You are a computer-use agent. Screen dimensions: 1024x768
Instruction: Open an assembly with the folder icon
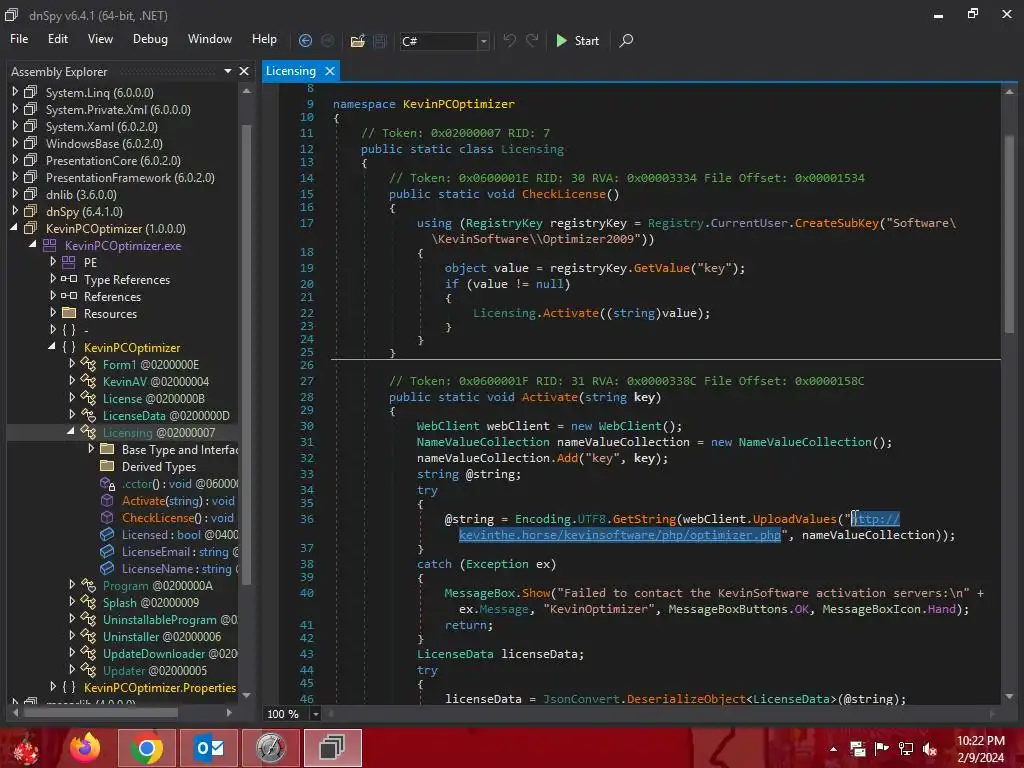(357, 41)
